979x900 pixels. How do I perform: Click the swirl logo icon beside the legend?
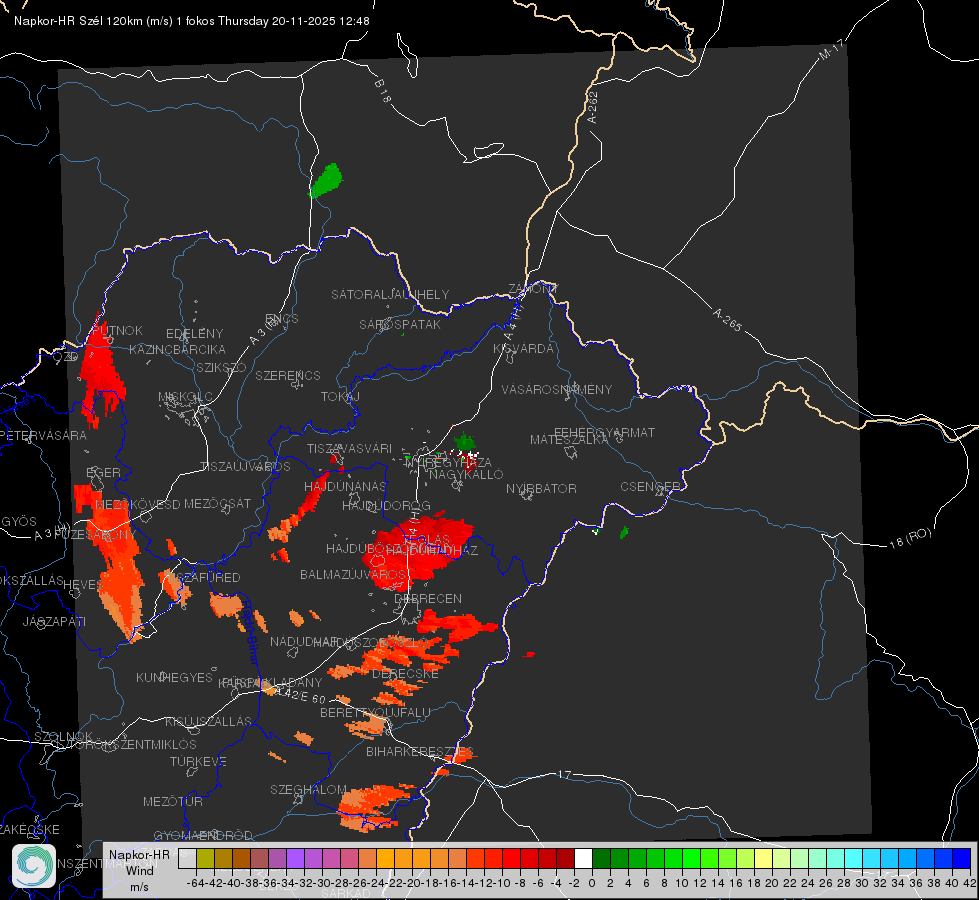pyautogui.click(x=34, y=866)
